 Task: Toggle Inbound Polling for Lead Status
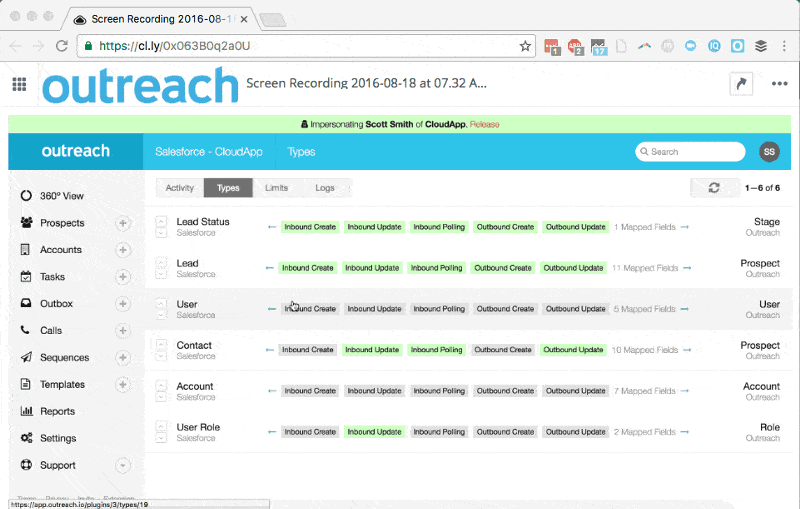(x=439, y=227)
